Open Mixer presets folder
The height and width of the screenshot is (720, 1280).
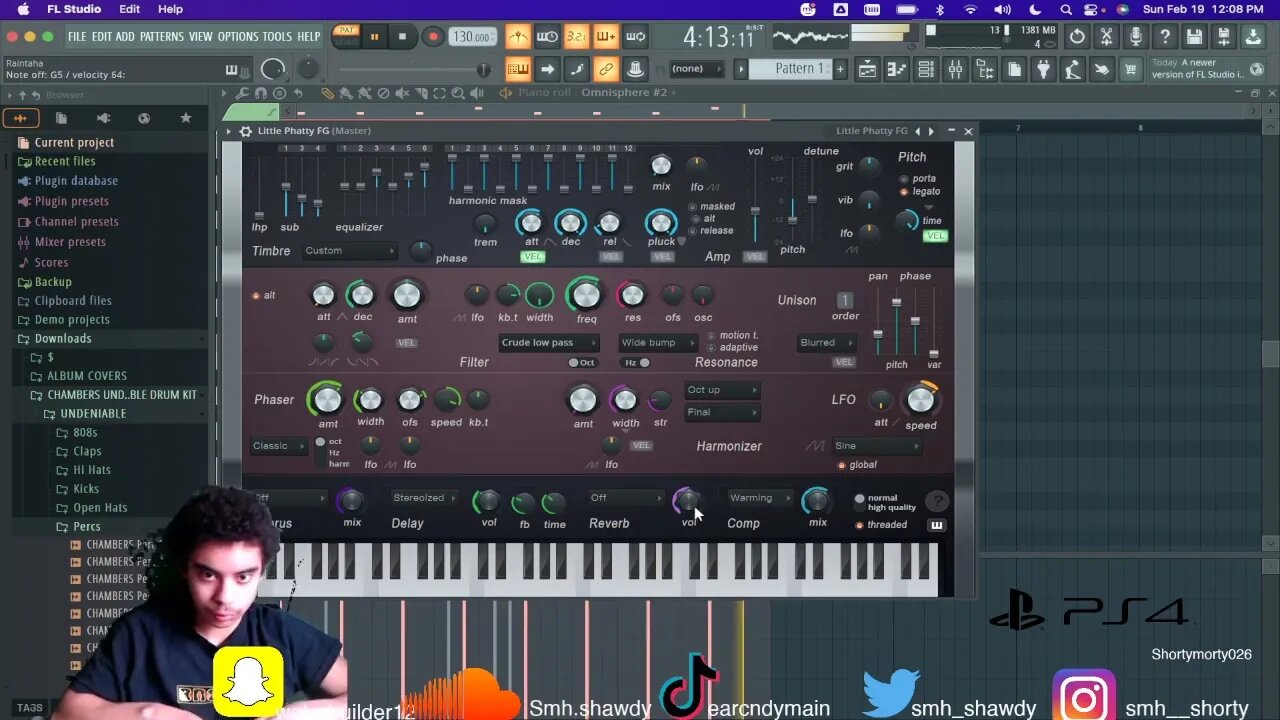[70, 242]
